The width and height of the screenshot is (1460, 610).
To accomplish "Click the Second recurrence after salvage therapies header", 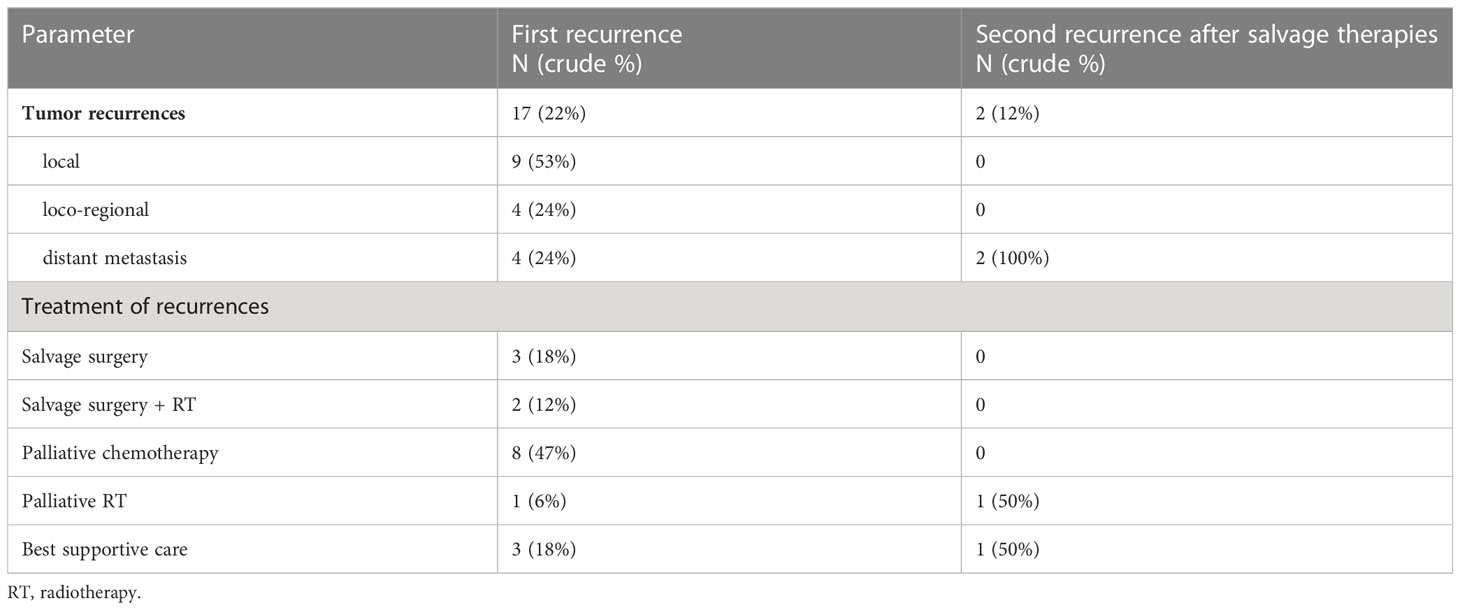I will click(x=1206, y=48).
